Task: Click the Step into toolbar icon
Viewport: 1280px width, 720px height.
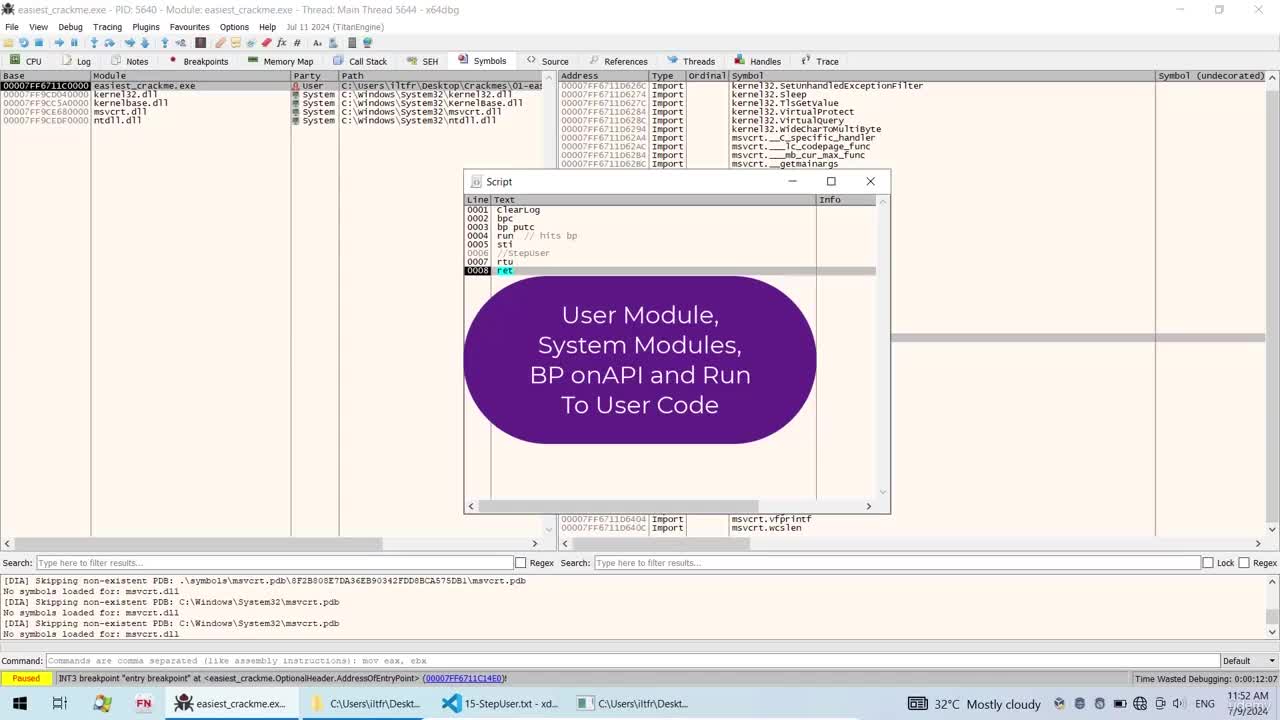Action: [x=94, y=43]
